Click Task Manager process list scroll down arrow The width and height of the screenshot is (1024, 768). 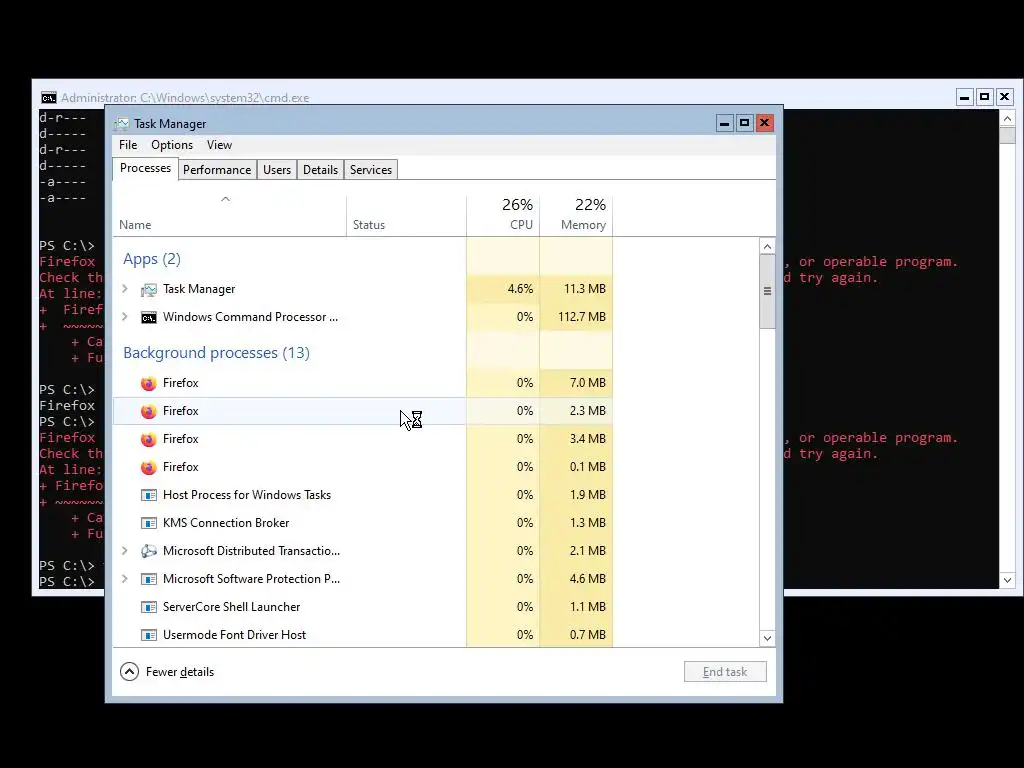tap(767, 638)
